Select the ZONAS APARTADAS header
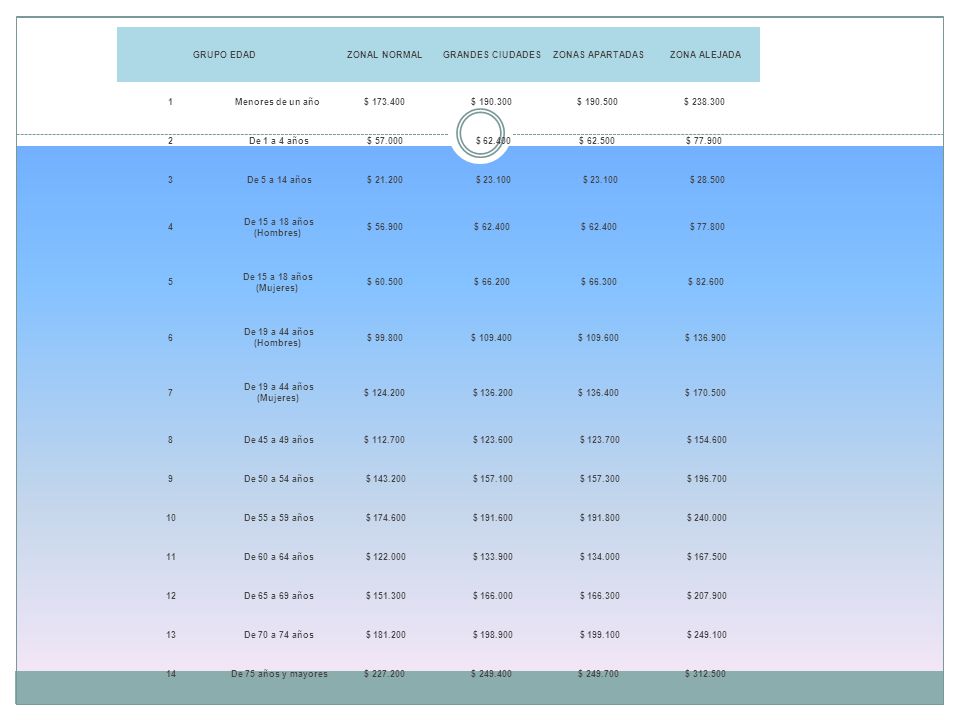Viewport: 960px width, 720px height. [598, 54]
